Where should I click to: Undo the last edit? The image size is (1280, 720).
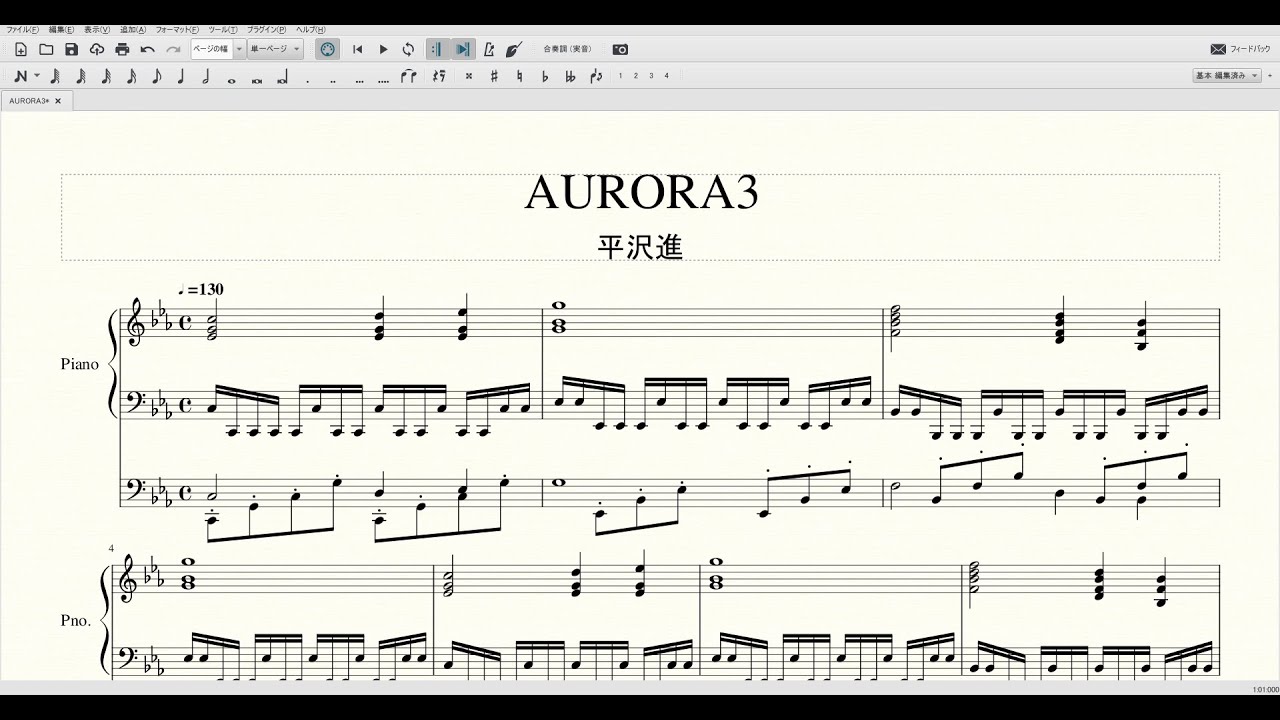click(148, 49)
